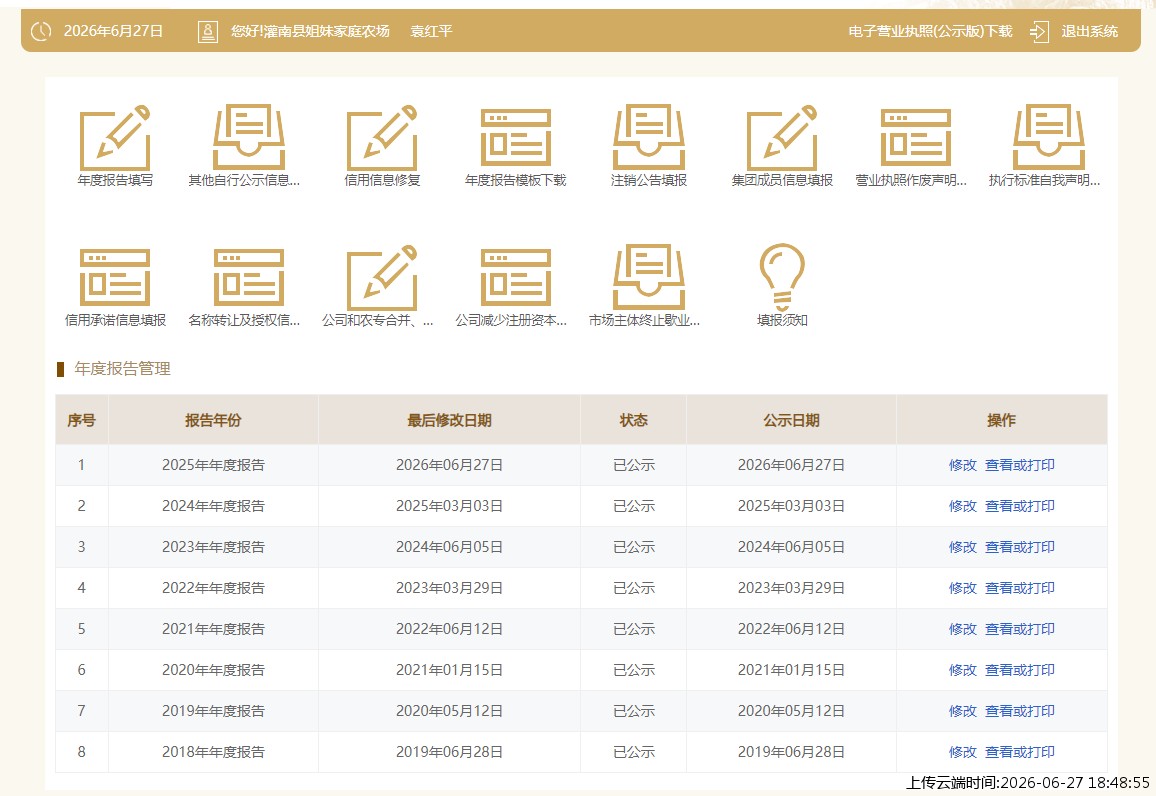Click the 公示日期 column header
Viewport: 1156px width, 796px height.
tap(791, 420)
